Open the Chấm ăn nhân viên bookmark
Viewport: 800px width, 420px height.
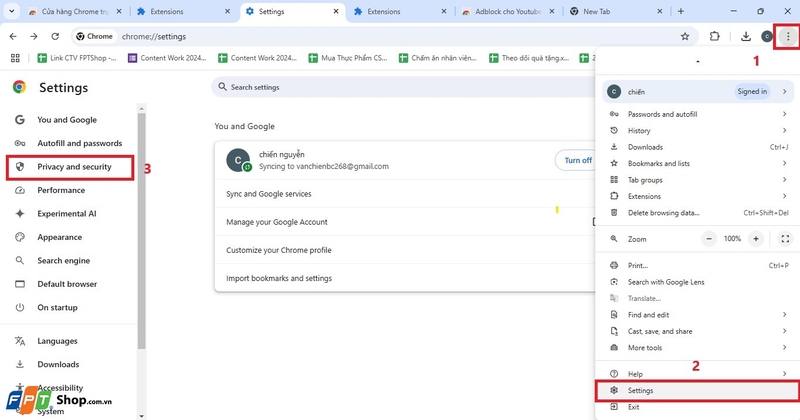(438, 58)
